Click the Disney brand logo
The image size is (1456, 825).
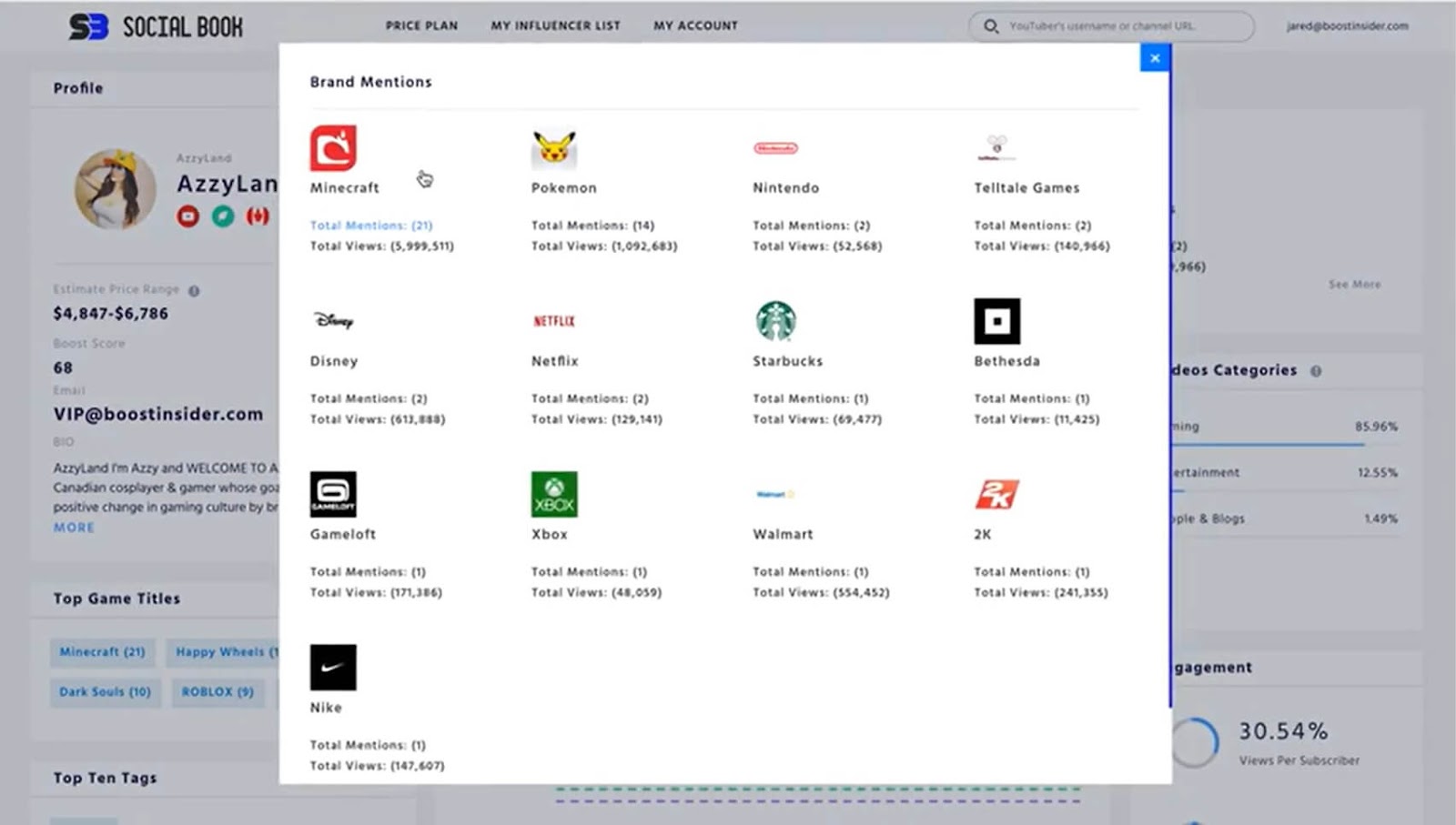[333, 320]
